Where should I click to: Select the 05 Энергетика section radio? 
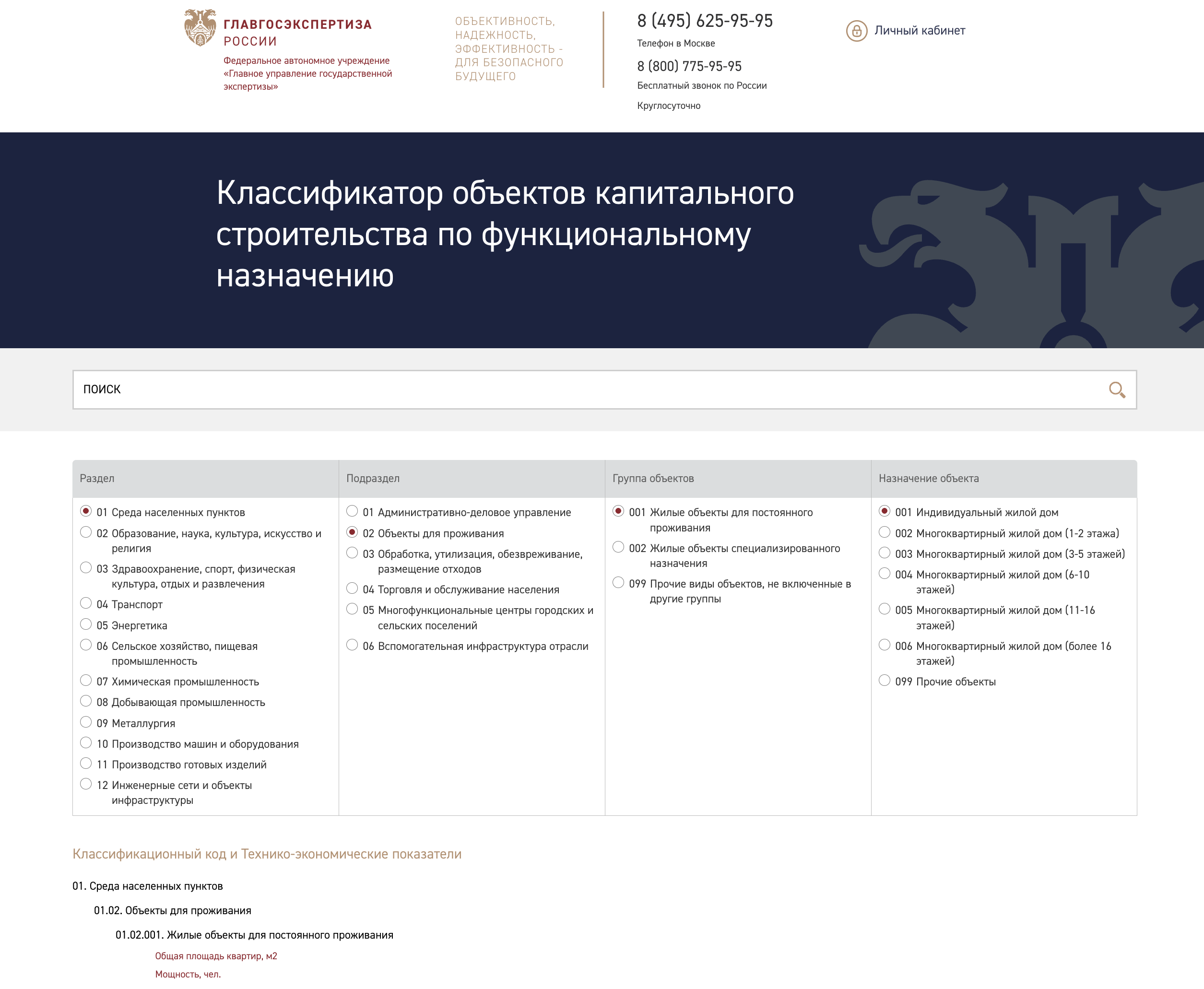pyautogui.click(x=86, y=624)
